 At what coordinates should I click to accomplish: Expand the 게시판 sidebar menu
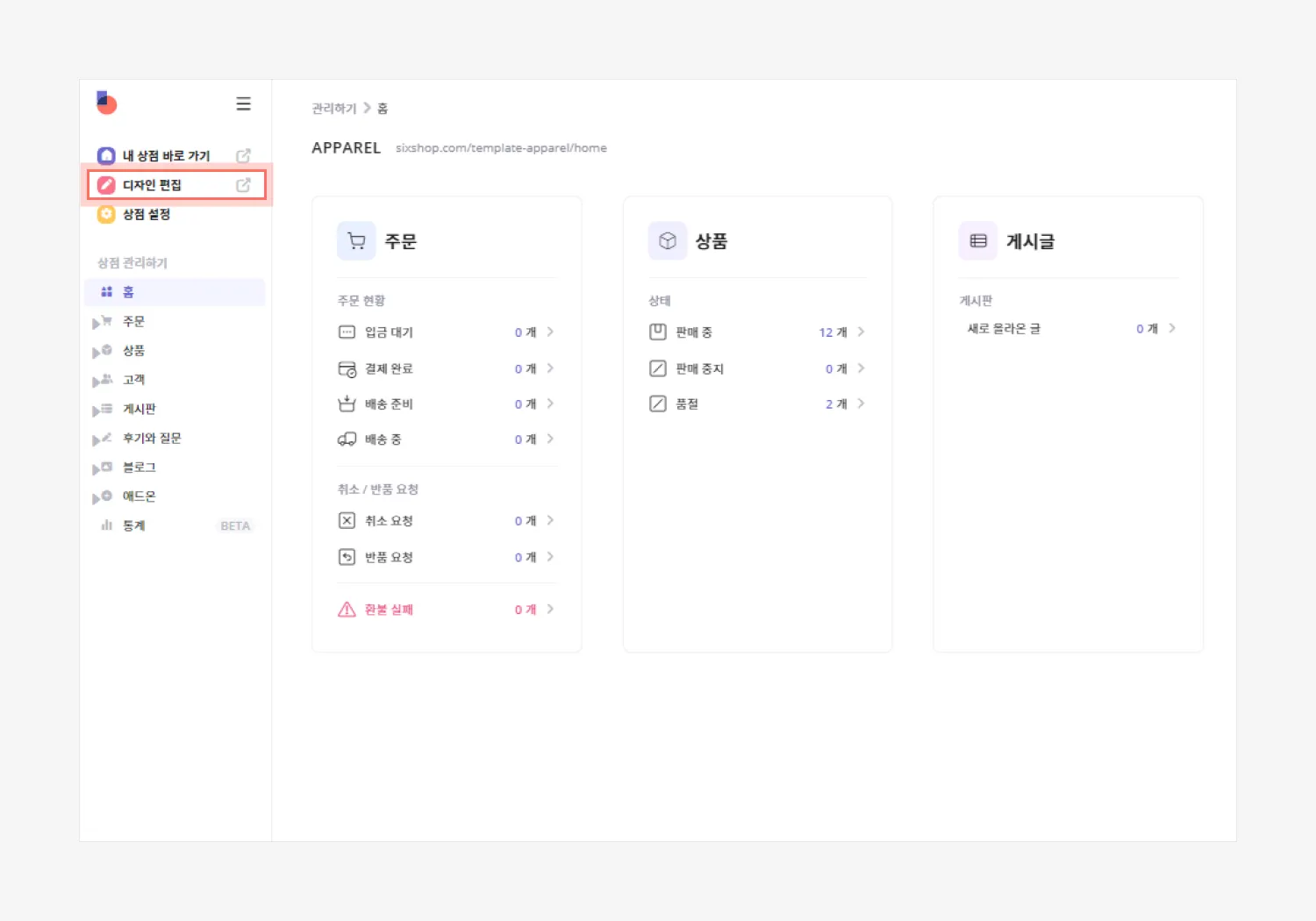(x=97, y=410)
